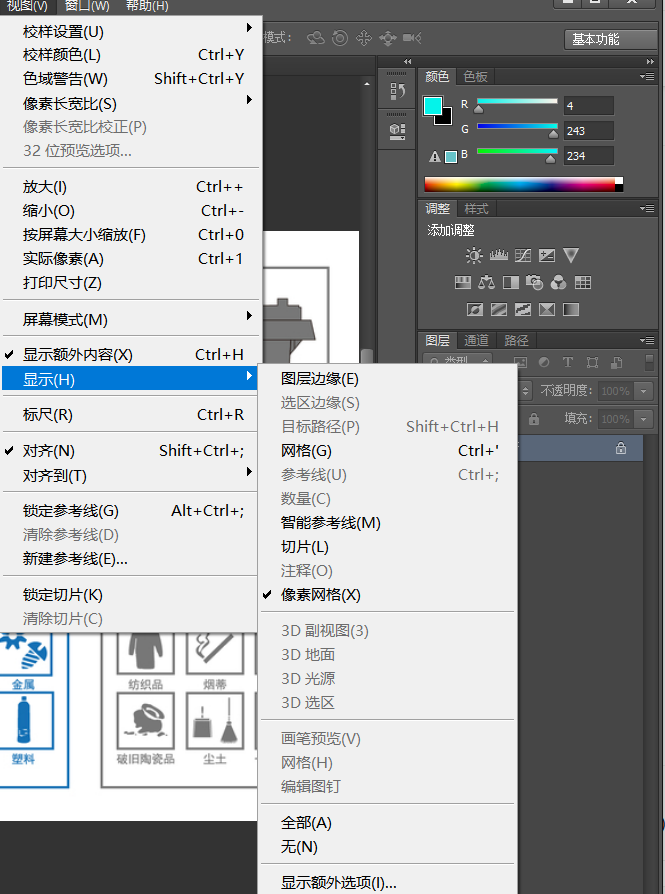The height and width of the screenshot is (894, 665).
Task: Switch to the 路径 paths tab
Action: 516,340
